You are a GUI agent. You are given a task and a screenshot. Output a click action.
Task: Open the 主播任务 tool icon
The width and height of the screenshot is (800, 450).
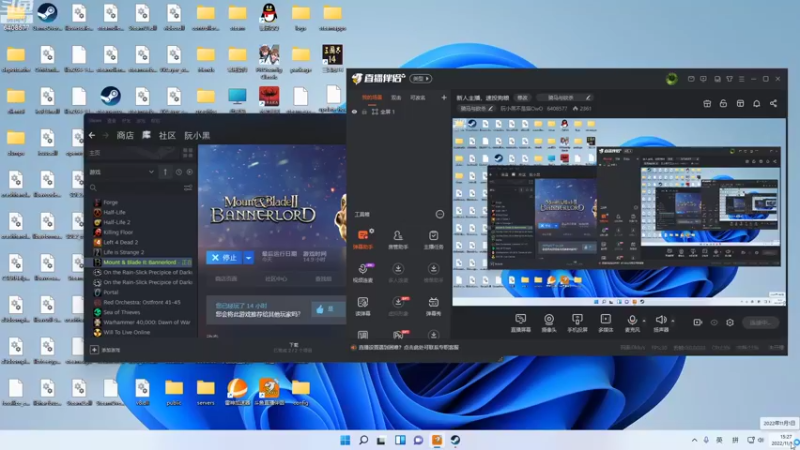pos(433,239)
